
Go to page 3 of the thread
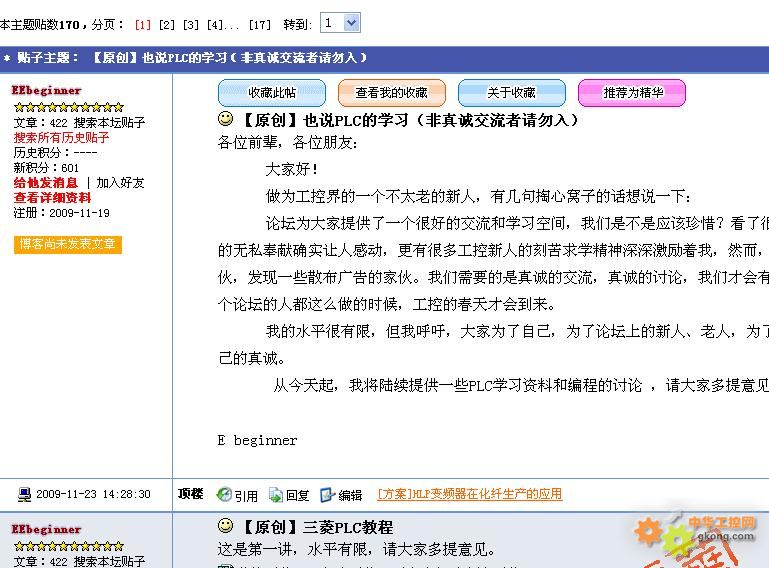click(x=190, y=24)
